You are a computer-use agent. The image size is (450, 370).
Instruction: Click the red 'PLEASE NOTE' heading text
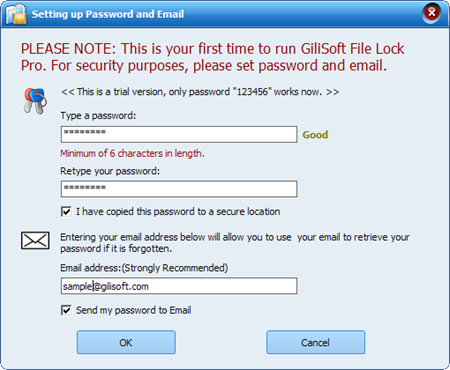click(x=212, y=57)
